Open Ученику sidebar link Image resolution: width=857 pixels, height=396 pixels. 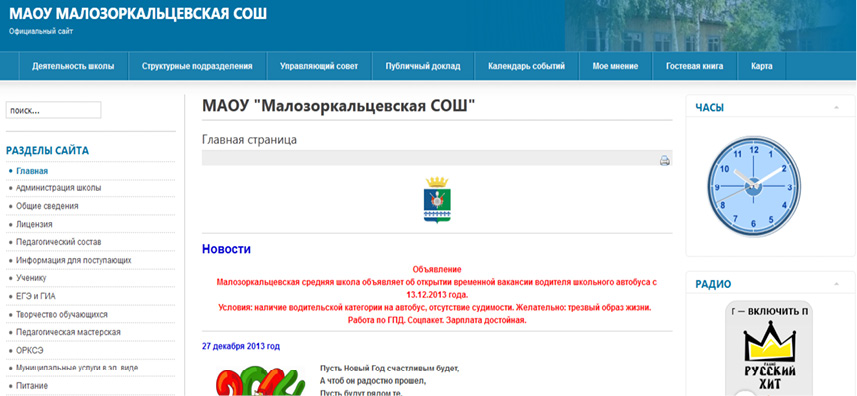31,278
